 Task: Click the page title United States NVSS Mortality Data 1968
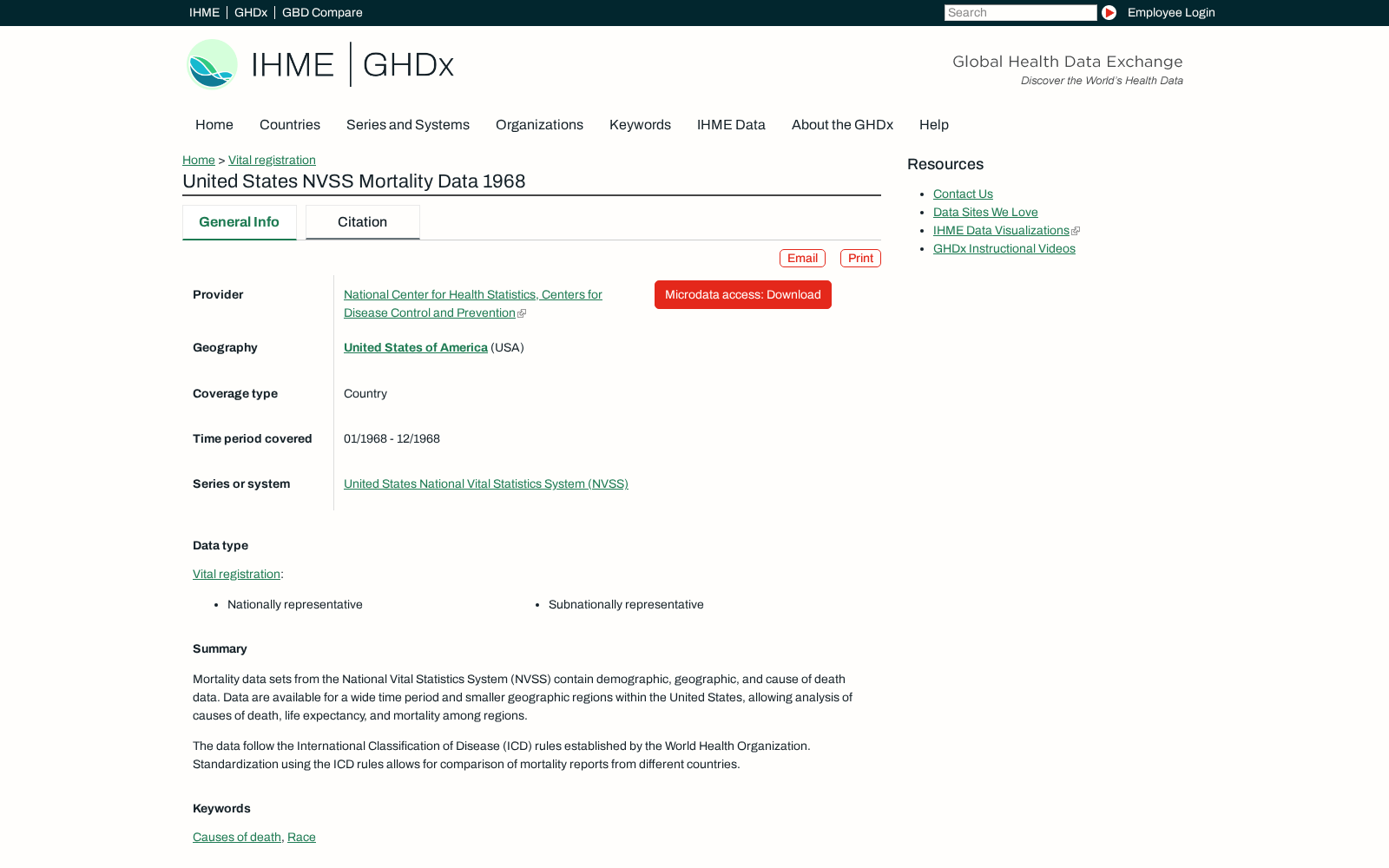click(x=354, y=181)
